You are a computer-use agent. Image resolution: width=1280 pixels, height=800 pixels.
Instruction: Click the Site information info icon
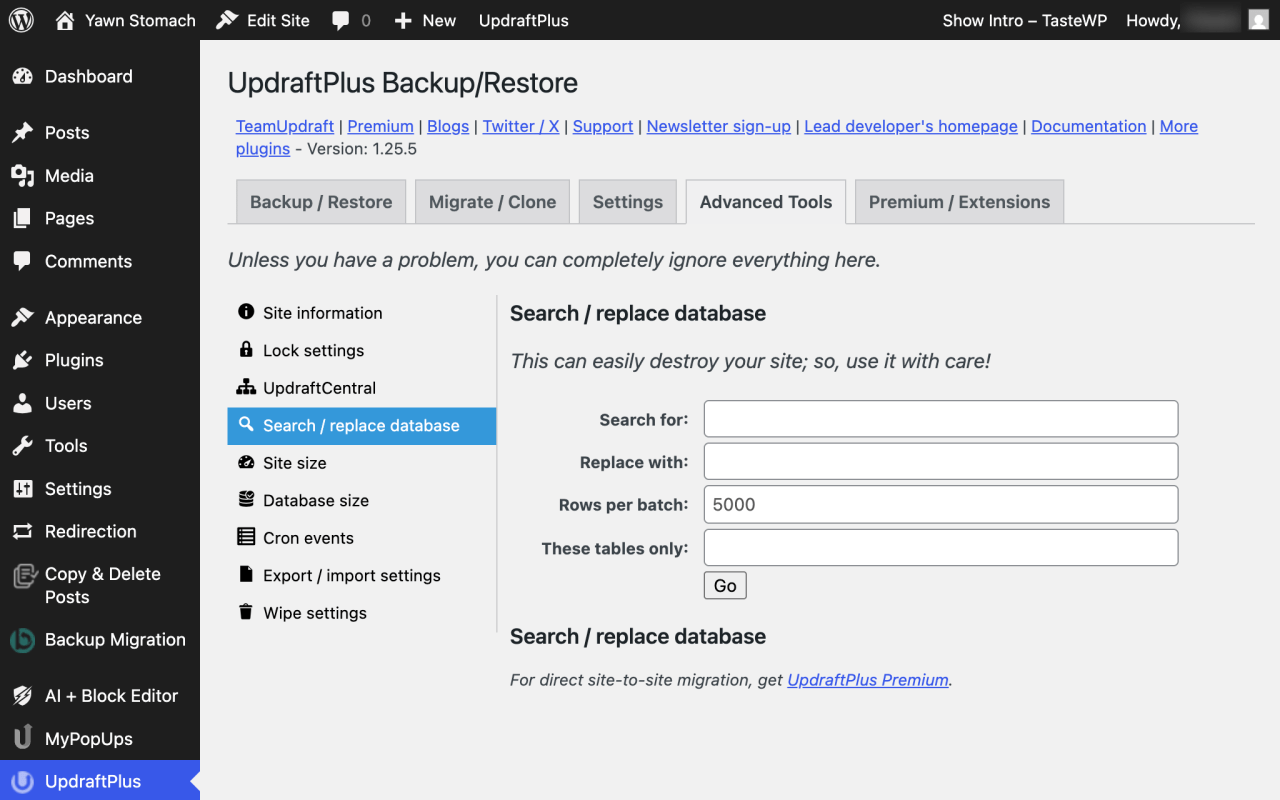point(246,312)
